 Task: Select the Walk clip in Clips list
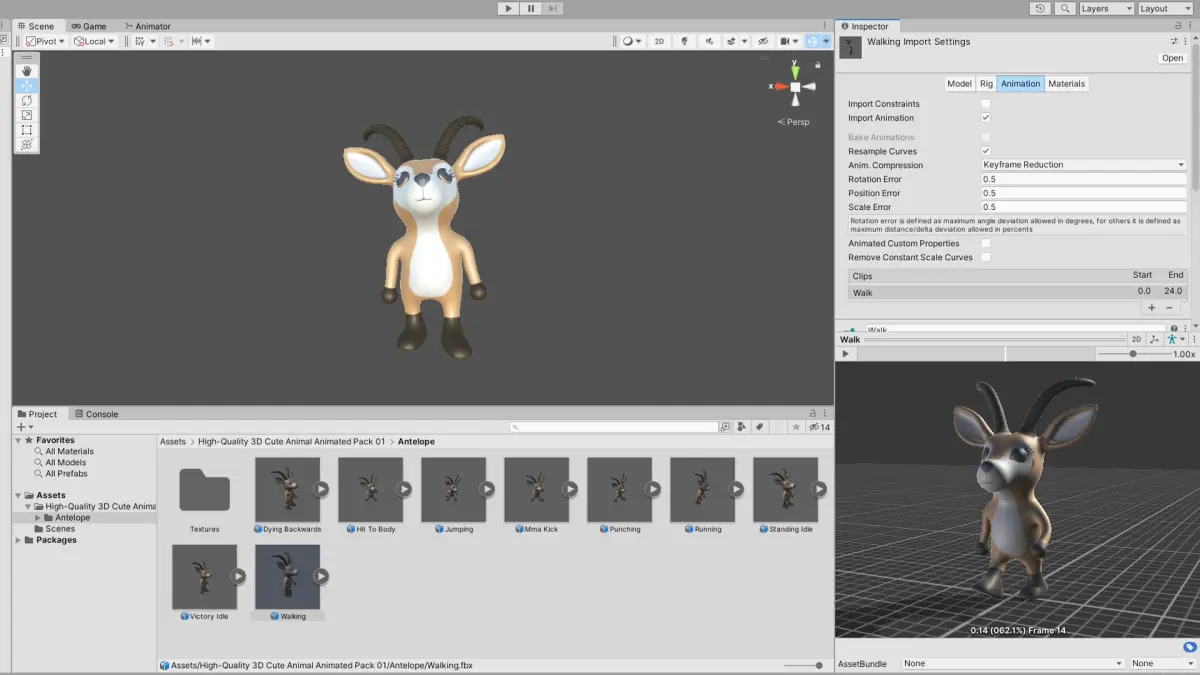coord(1017,292)
